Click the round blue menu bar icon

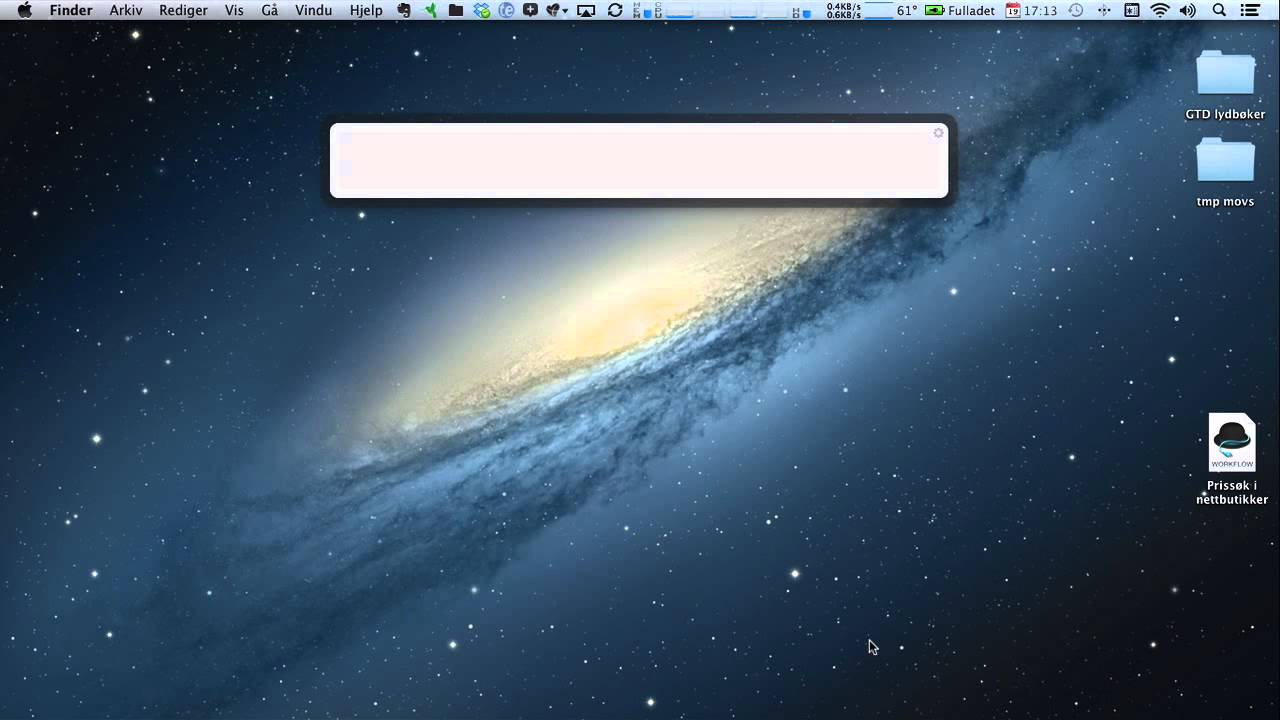pyautogui.click(x=507, y=10)
